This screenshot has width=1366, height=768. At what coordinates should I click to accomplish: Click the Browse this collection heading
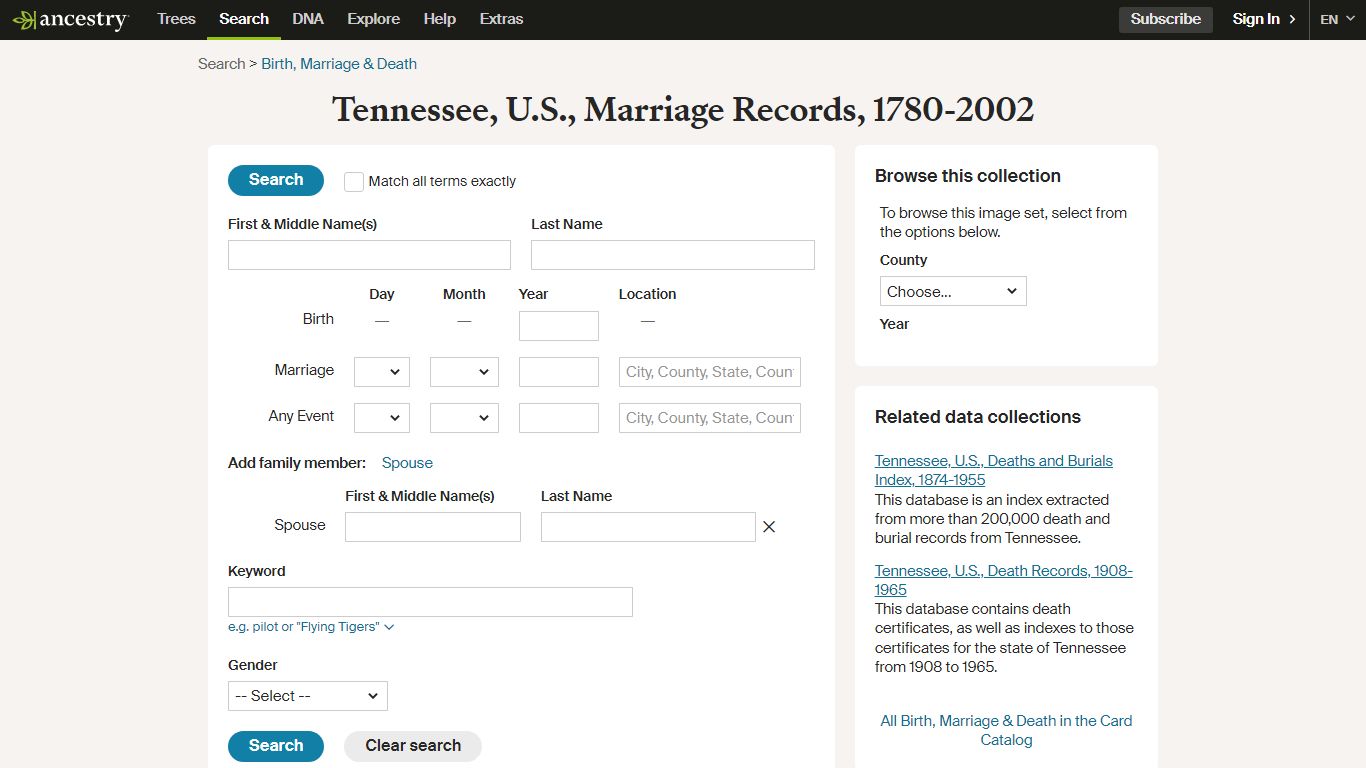[968, 176]
